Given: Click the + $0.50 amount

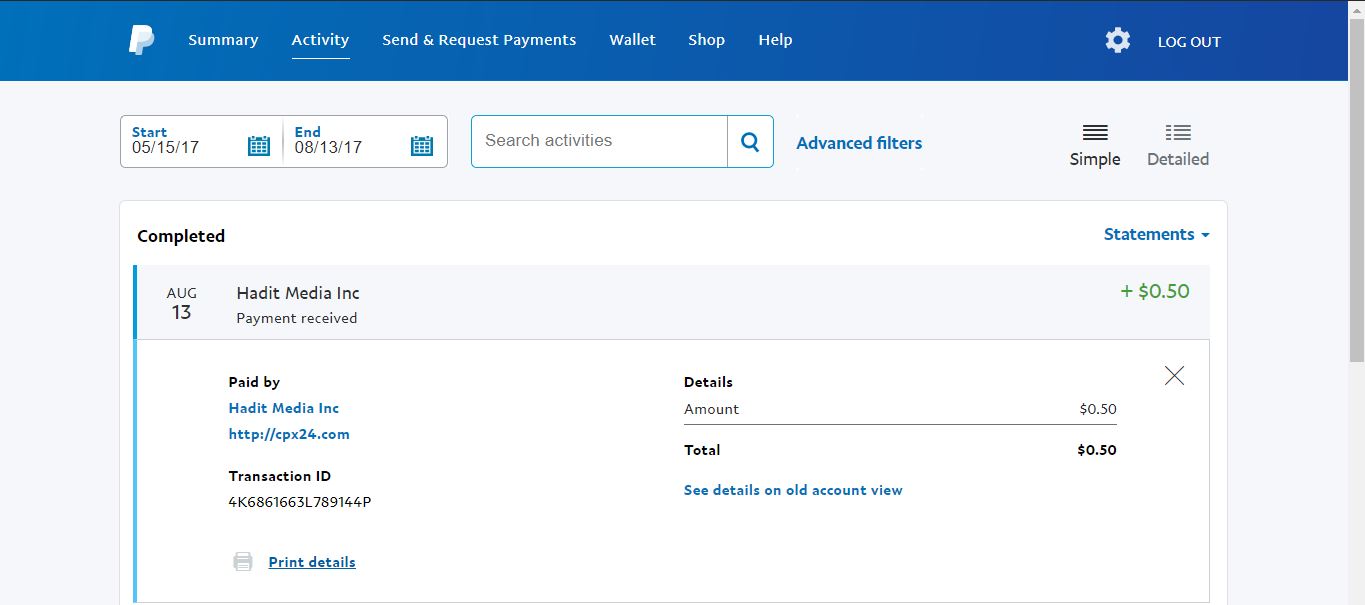Looking at the screenshot, I should [1155, 291].
